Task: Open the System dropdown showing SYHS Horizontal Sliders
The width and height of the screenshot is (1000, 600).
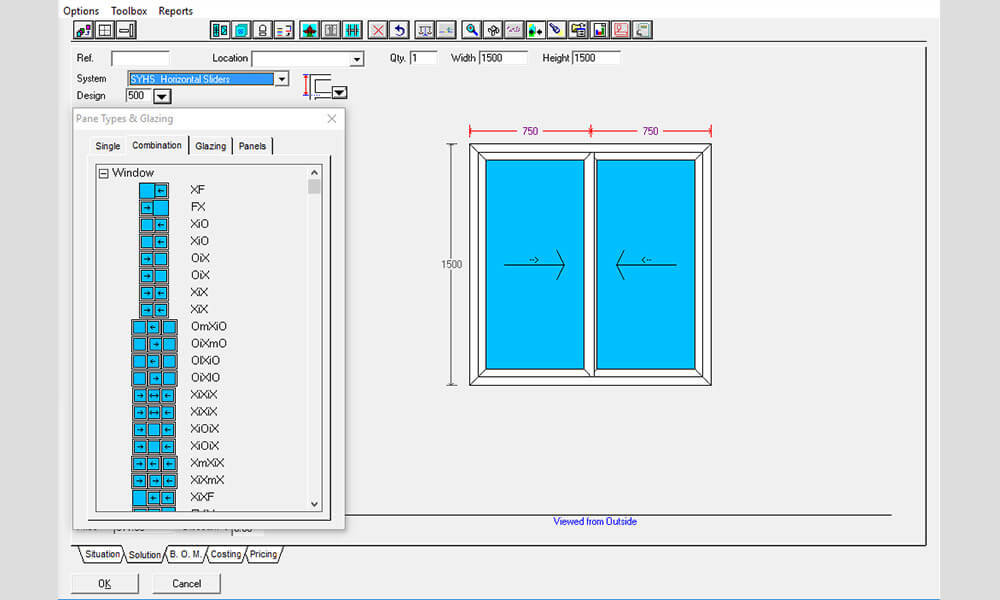Action: point(282,78)
